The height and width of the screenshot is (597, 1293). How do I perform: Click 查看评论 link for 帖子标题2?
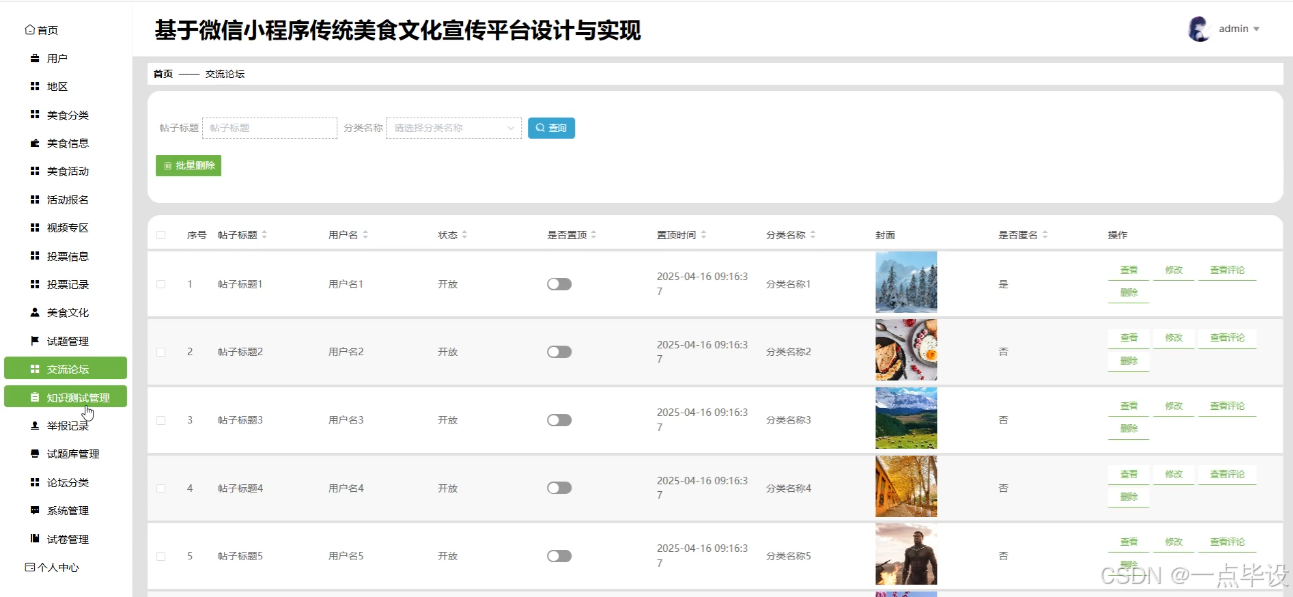pyautogui.click(x=1227, y=337)
